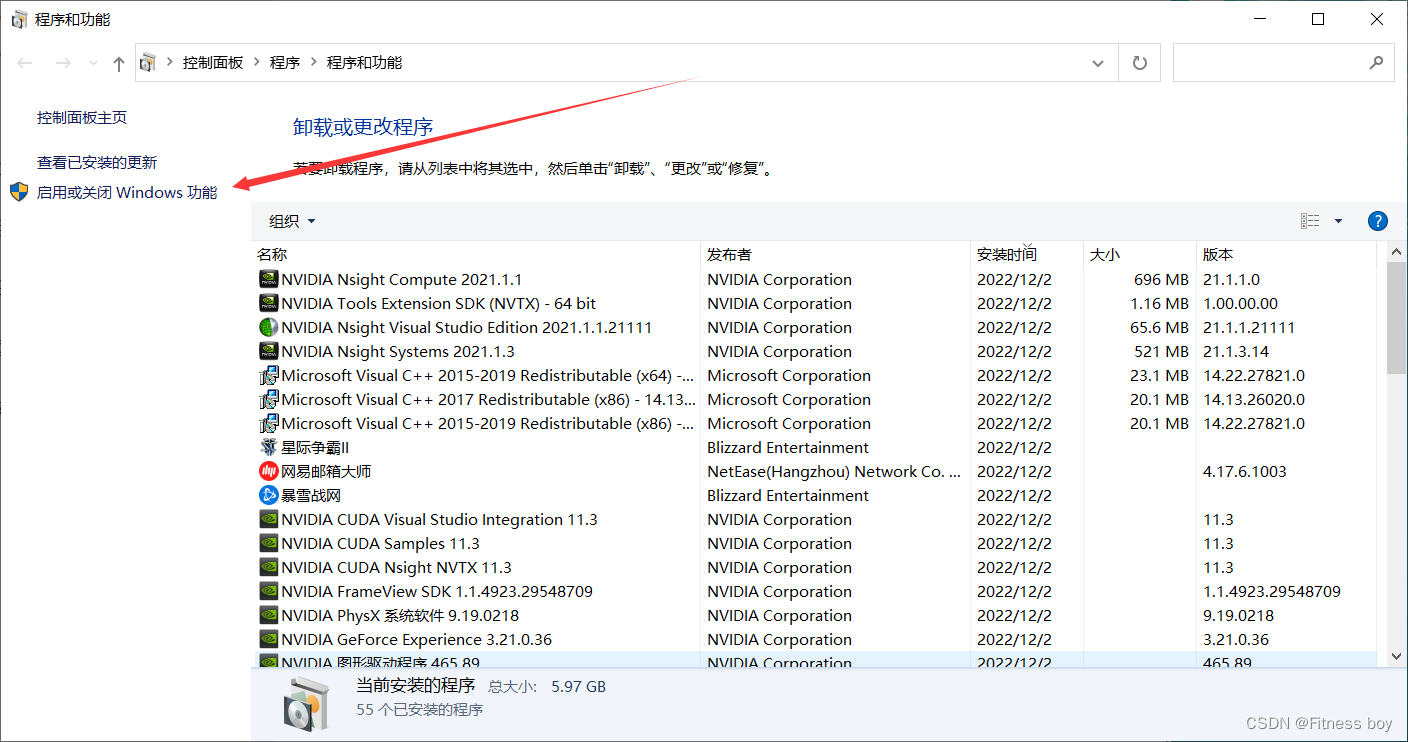Click the Visual C++ 2015-2019 x86 installer icon
1408x742 pixels.
coord(268,424)
